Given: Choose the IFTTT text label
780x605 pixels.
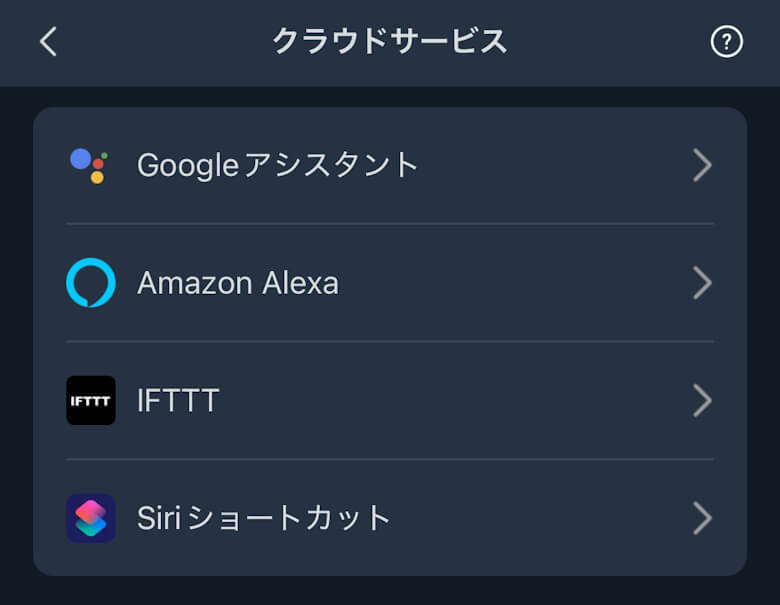Looking at the screenshot, I should click(x=178, y=401).
